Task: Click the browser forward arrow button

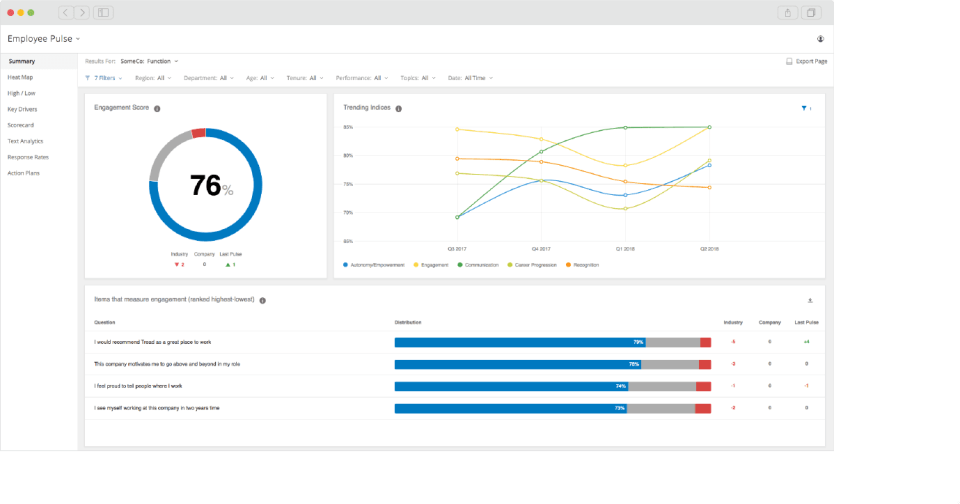Action: point(82,12)
